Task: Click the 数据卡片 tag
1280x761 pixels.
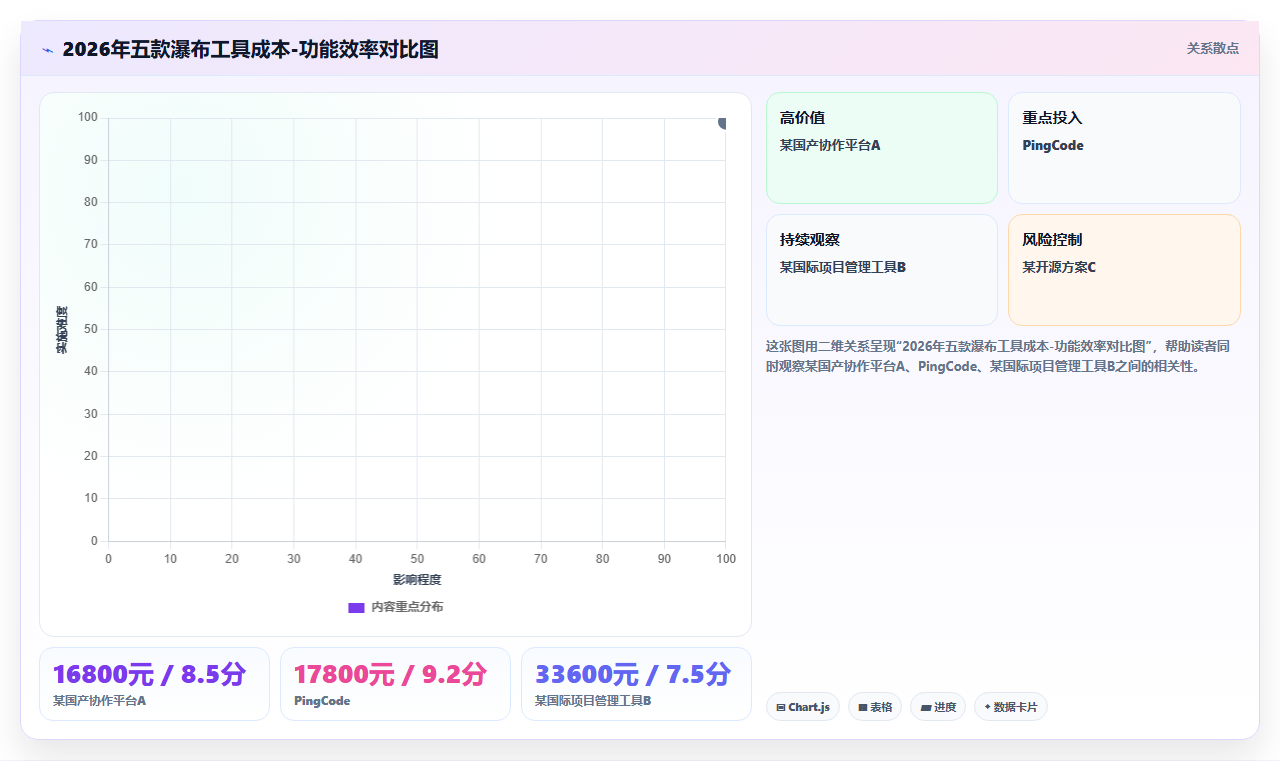Action: (x=1010, y=707)
